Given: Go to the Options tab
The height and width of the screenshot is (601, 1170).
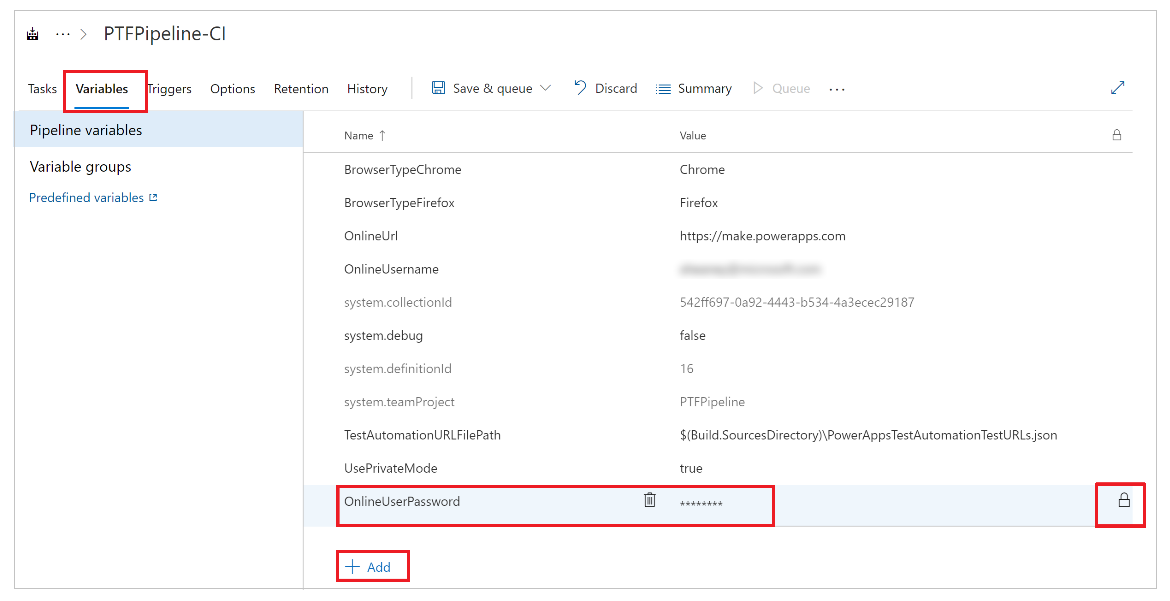Looking at the screenshot, I should tap(233, 89).
